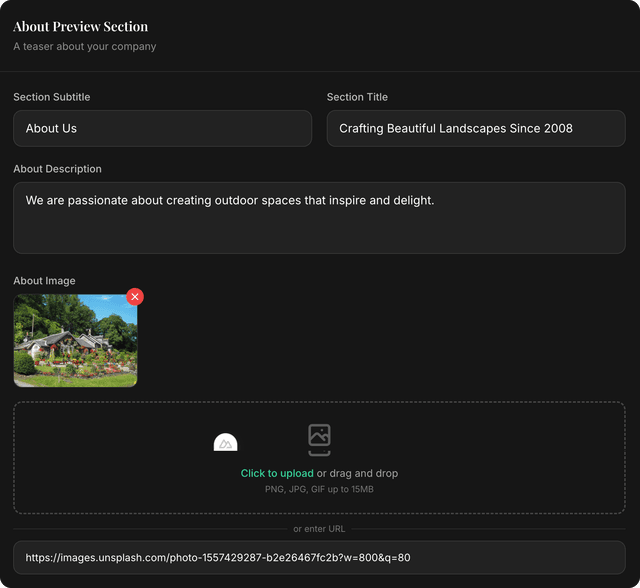Click the green "Click to upload" link

pos(277,473)
